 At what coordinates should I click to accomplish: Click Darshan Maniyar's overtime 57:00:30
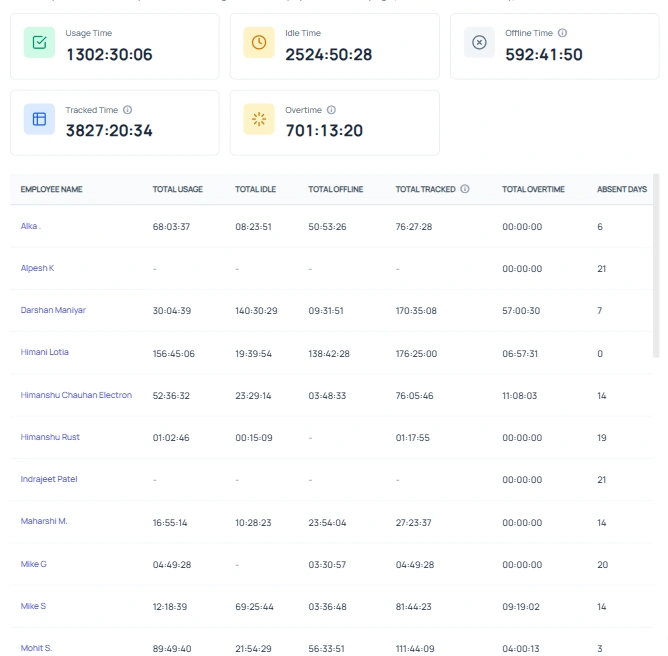click(521, 311)
